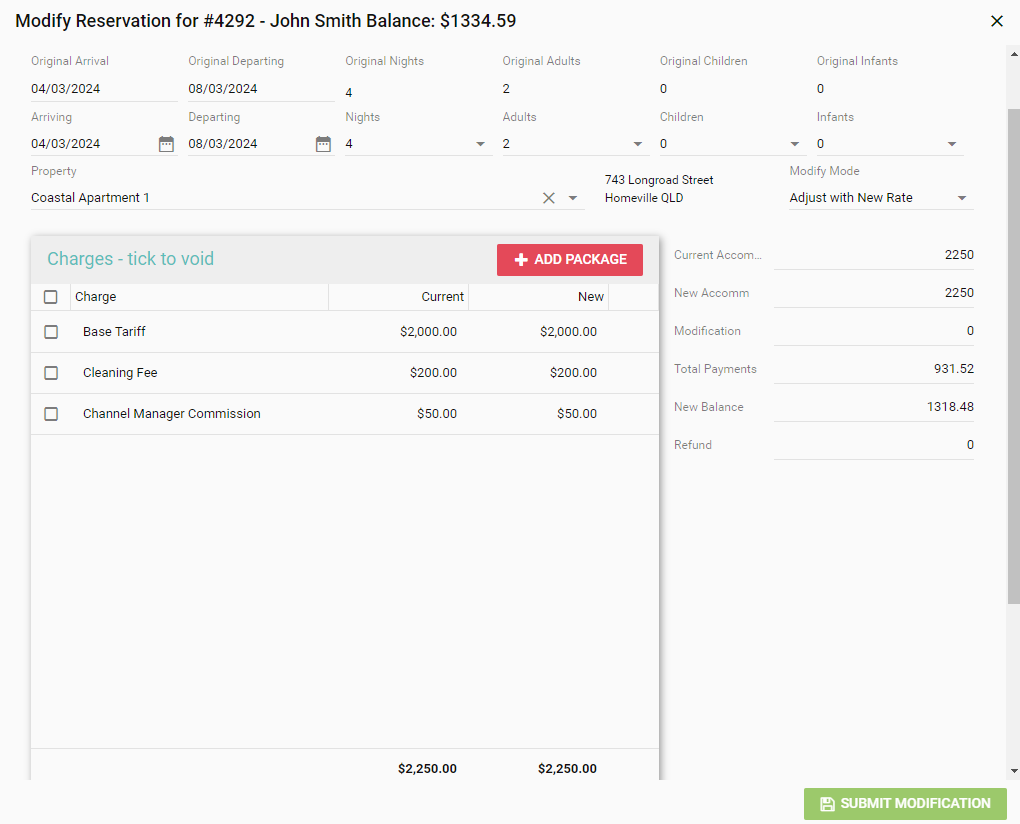Click the Arriving date input field

coord(90,144)
